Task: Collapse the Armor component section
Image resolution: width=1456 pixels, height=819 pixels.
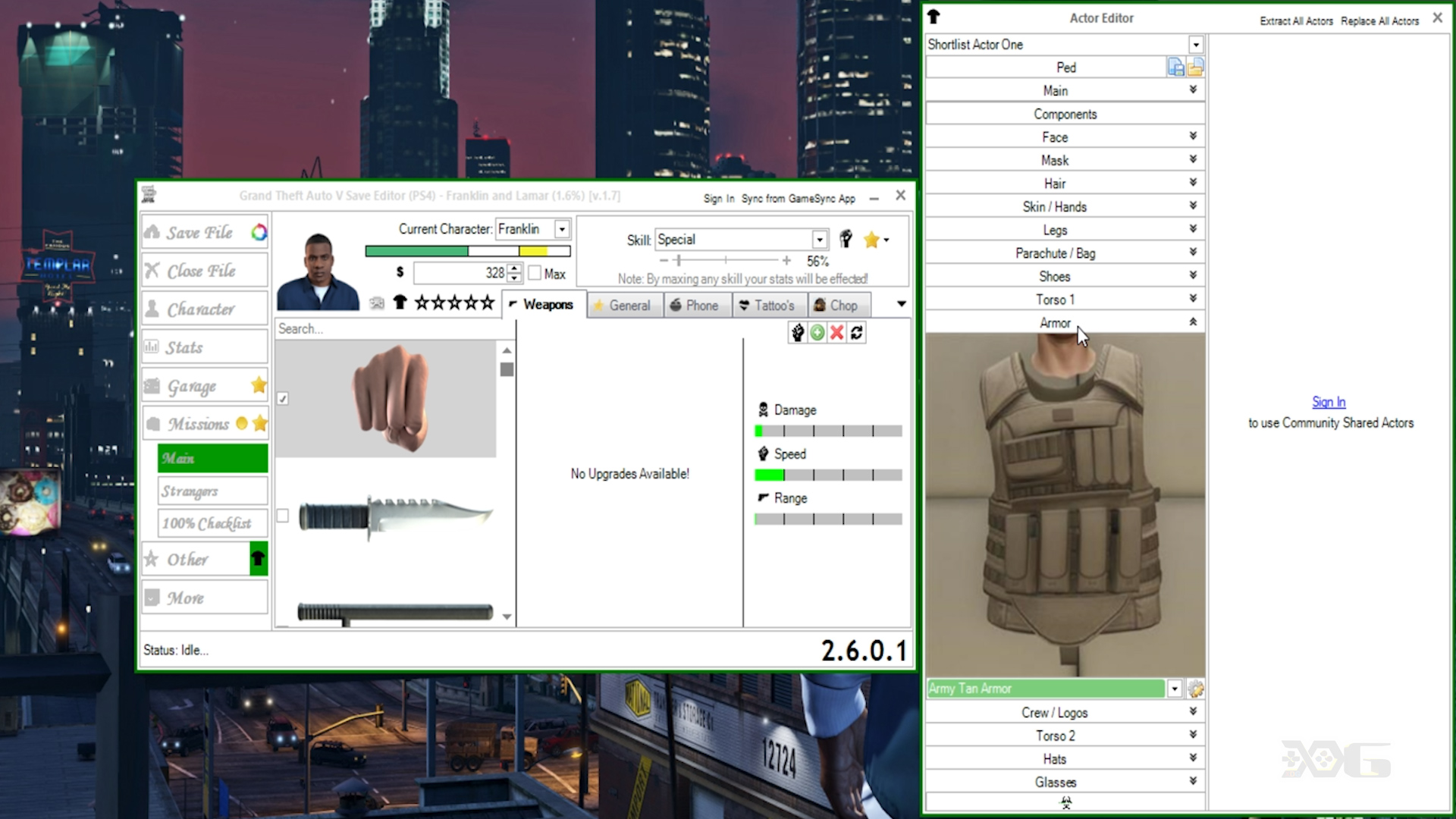Action: point(1065,323)
